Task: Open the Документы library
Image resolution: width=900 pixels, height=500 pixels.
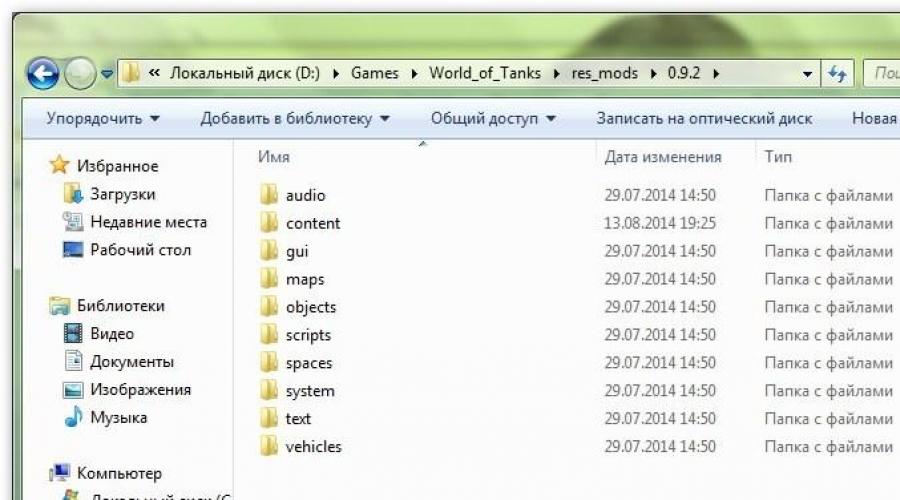Action: tap(132, 362)
